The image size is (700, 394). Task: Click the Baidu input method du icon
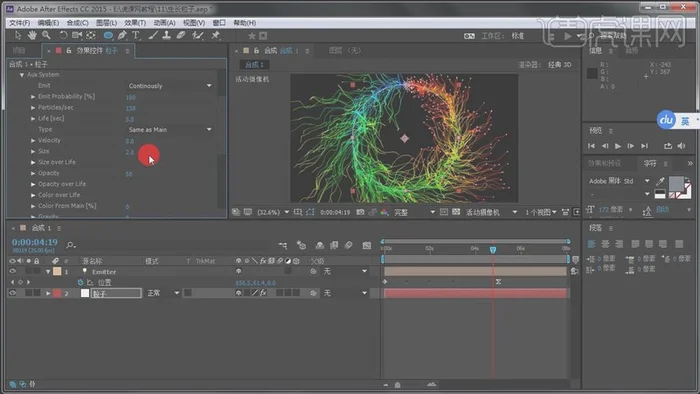tap(667, 120)
